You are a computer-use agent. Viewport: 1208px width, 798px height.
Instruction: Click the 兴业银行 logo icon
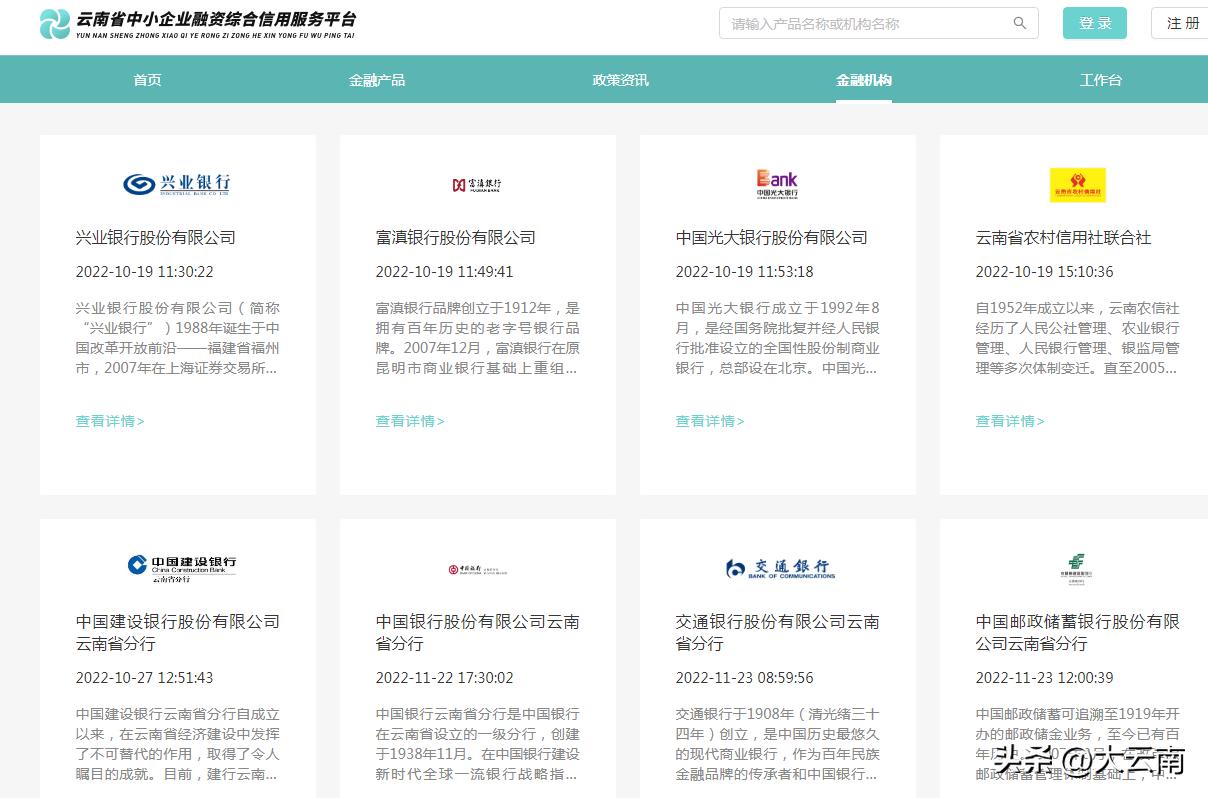tap(177, 184)
